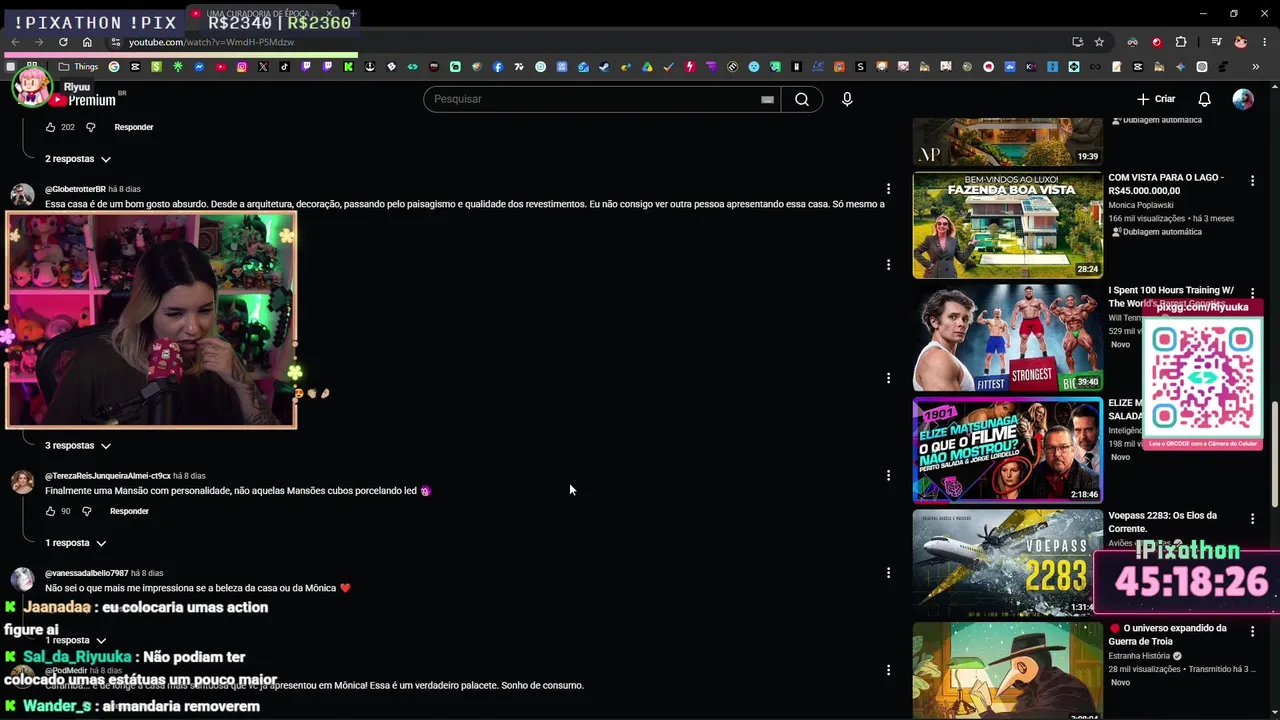Open the Facebook bookmark
This screenshot has height=720, width=1280.
tap(498, 67)
